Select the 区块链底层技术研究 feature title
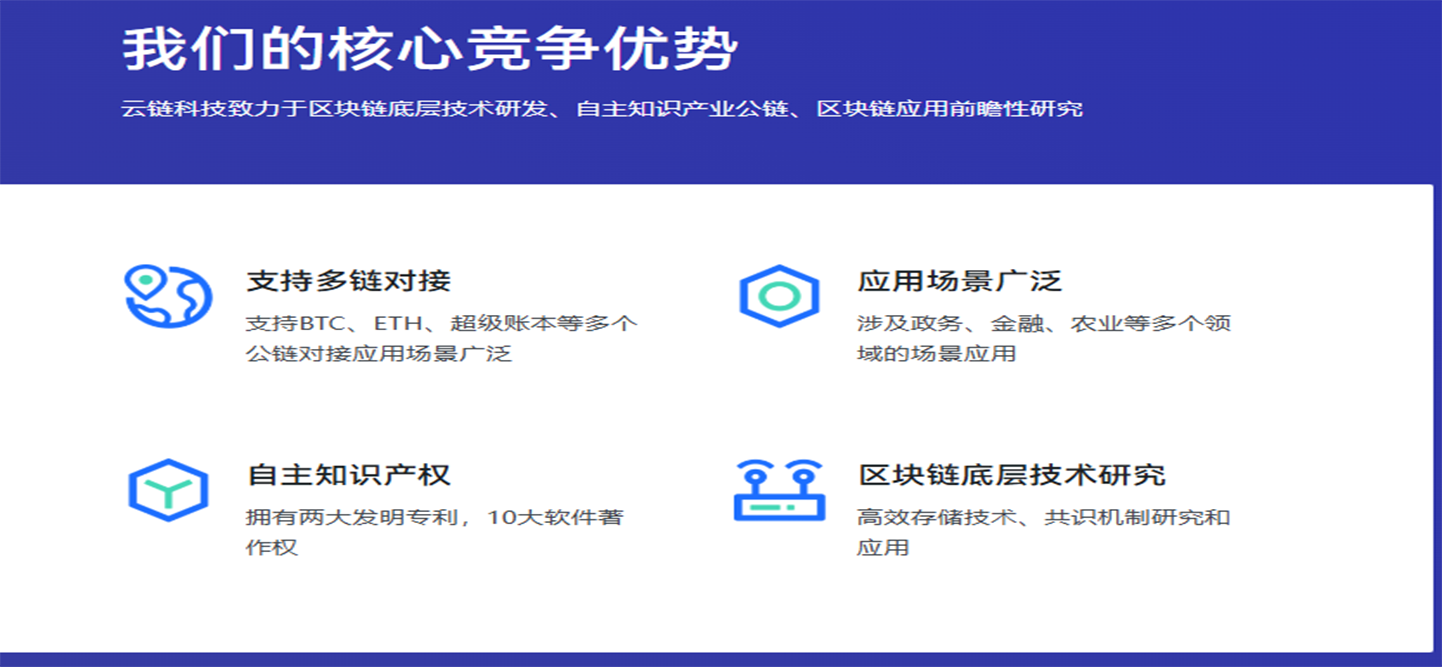 1012,475
